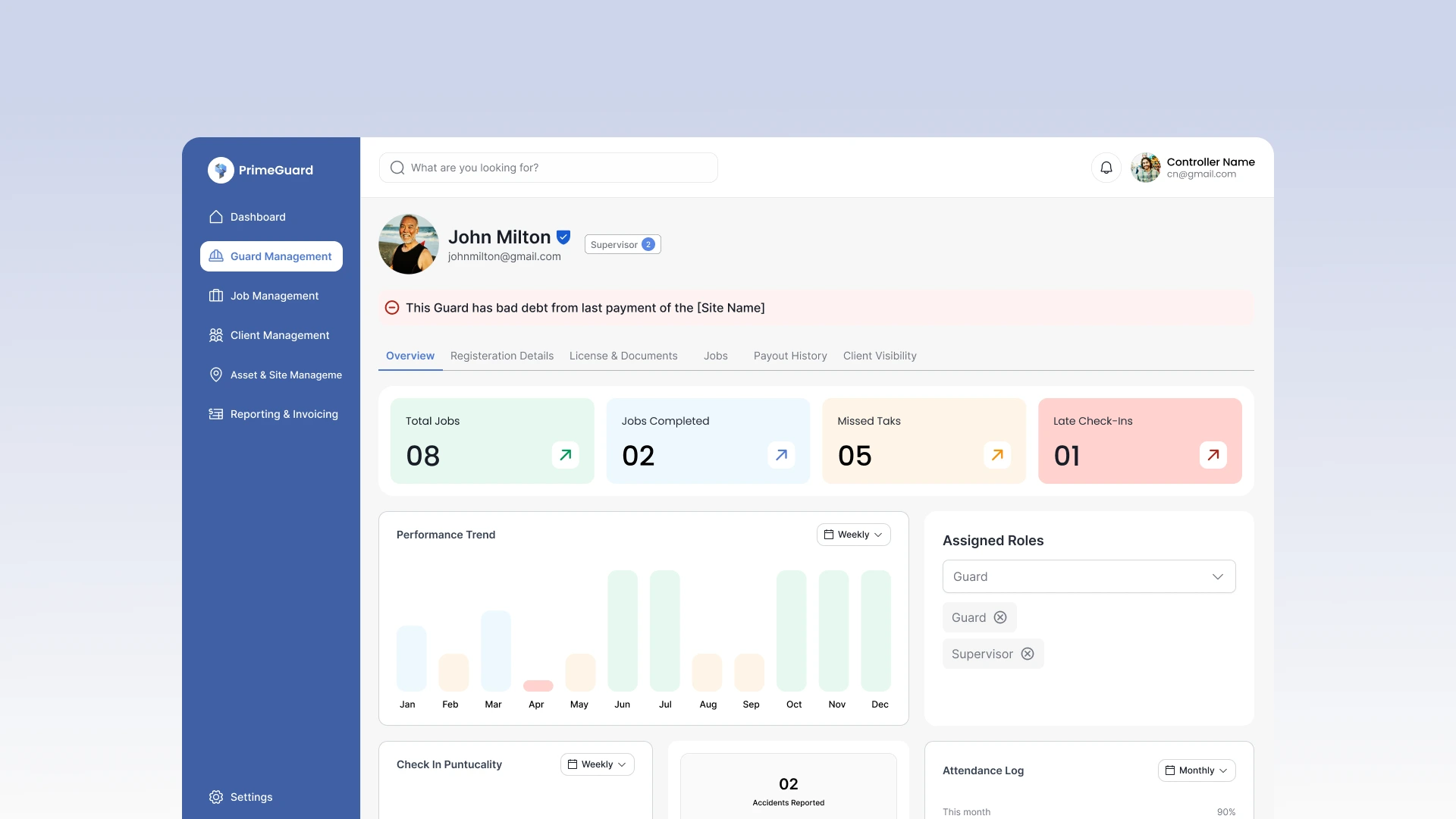Open License & Documents tab
1456x819 pixels.
[623, 356]
